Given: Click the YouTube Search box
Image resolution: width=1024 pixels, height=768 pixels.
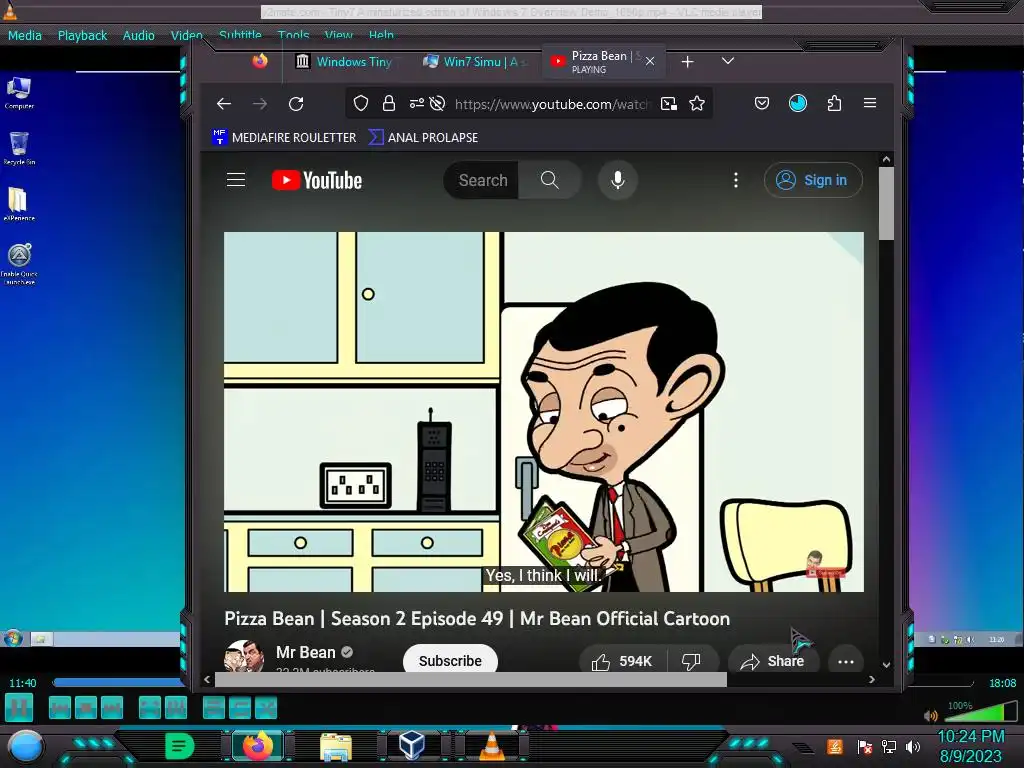Looking at the screenshot, I should pos(482,180).
